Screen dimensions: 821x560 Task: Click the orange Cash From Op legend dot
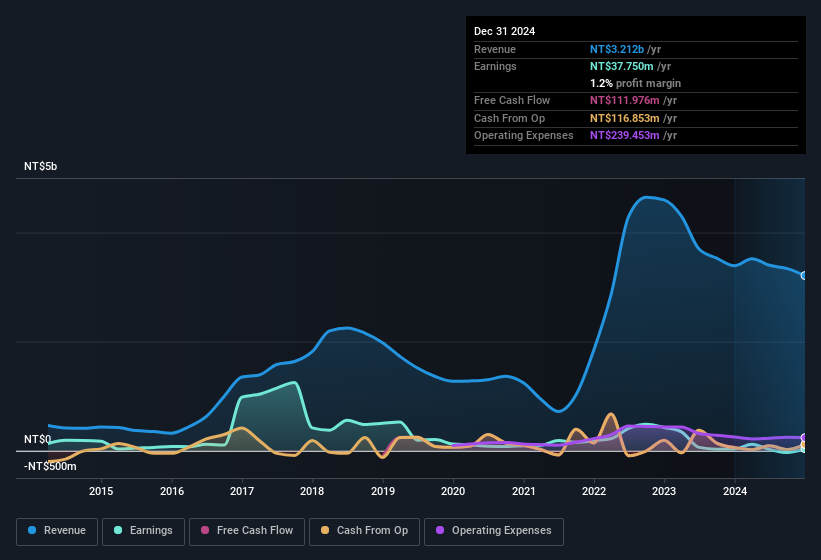click(x=325, y=530)
